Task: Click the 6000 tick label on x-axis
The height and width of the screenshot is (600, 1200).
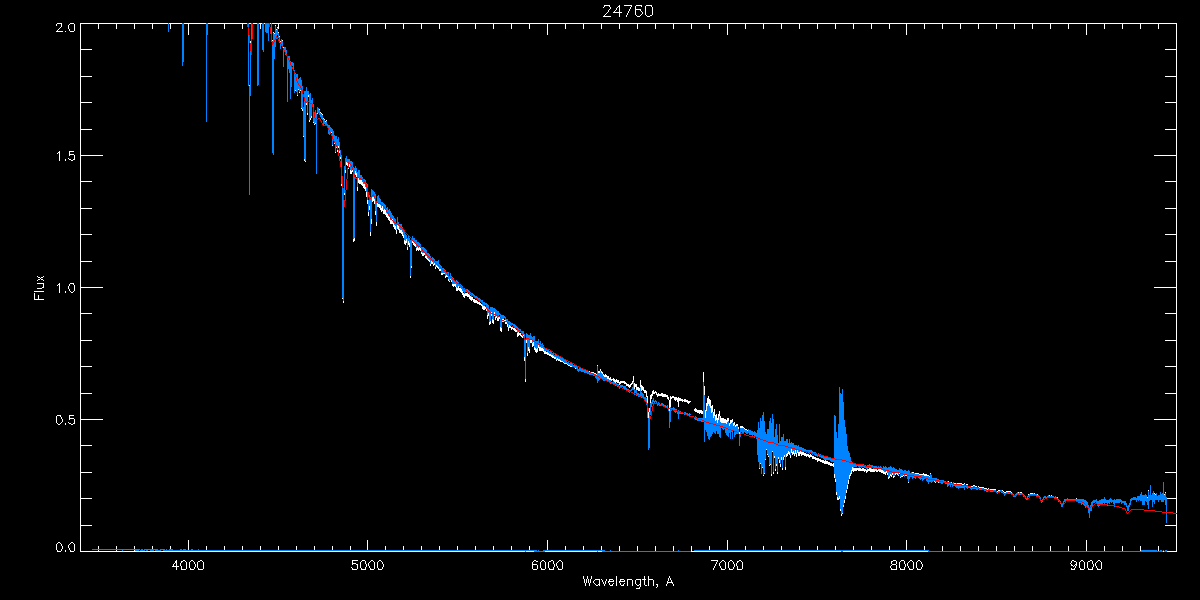Action: (547, 565)
